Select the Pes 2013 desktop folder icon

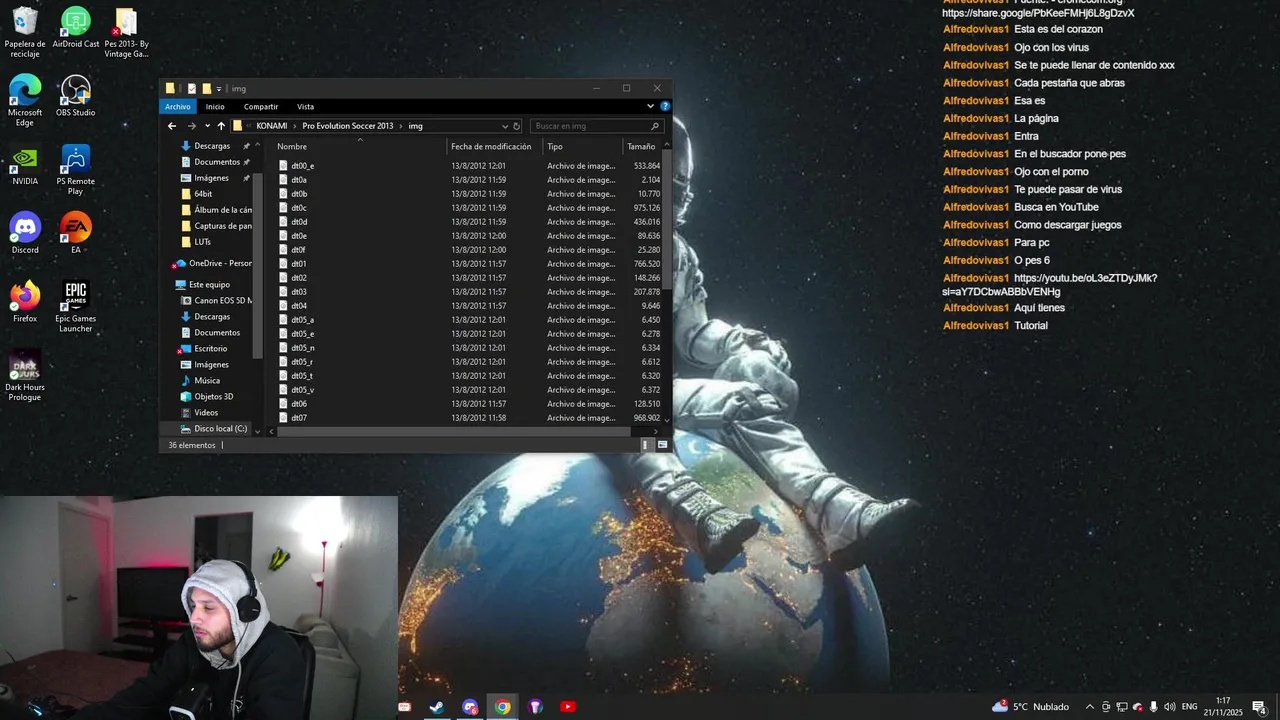click(126, 32)
